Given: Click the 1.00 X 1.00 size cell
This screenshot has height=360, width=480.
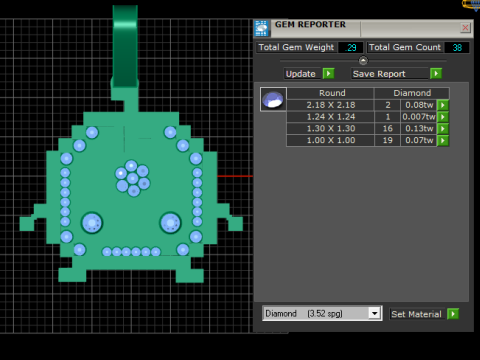Looking at the screenshot, I should 330,140.
